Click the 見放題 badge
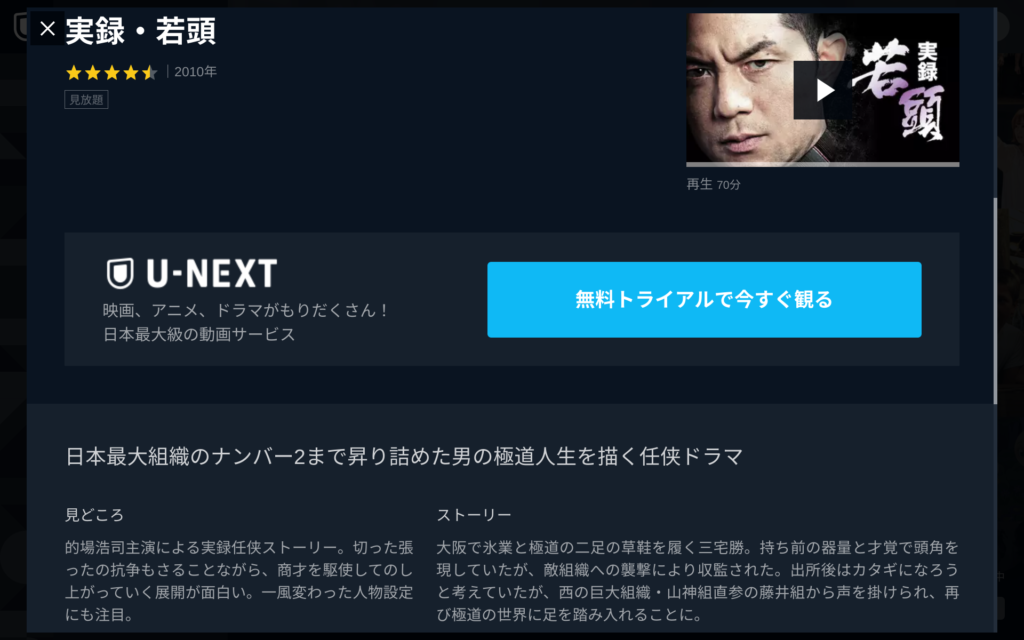This screenshot has width=1024, height=640. [86, 100]
